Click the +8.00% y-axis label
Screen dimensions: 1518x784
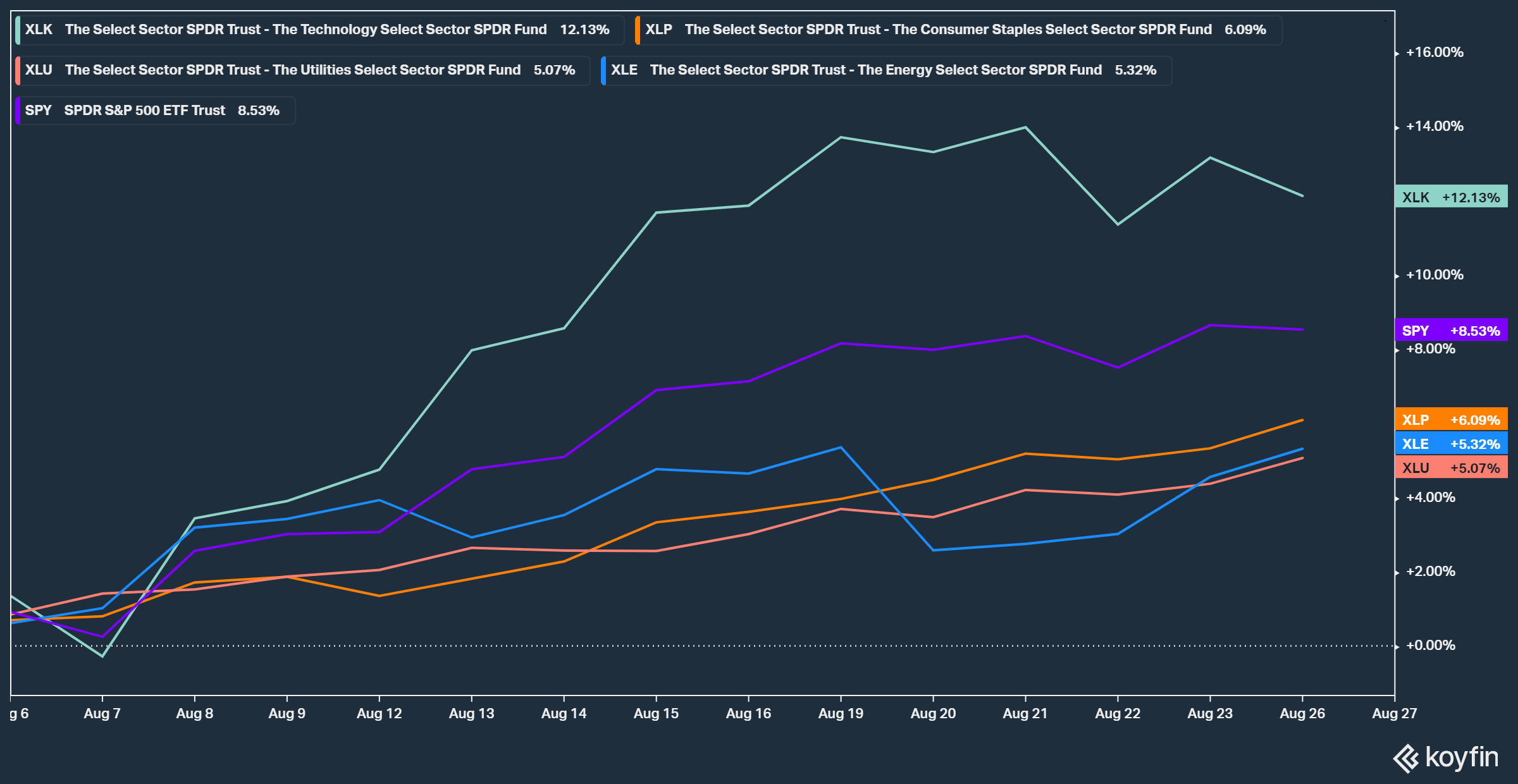[x=1431, y=349]
